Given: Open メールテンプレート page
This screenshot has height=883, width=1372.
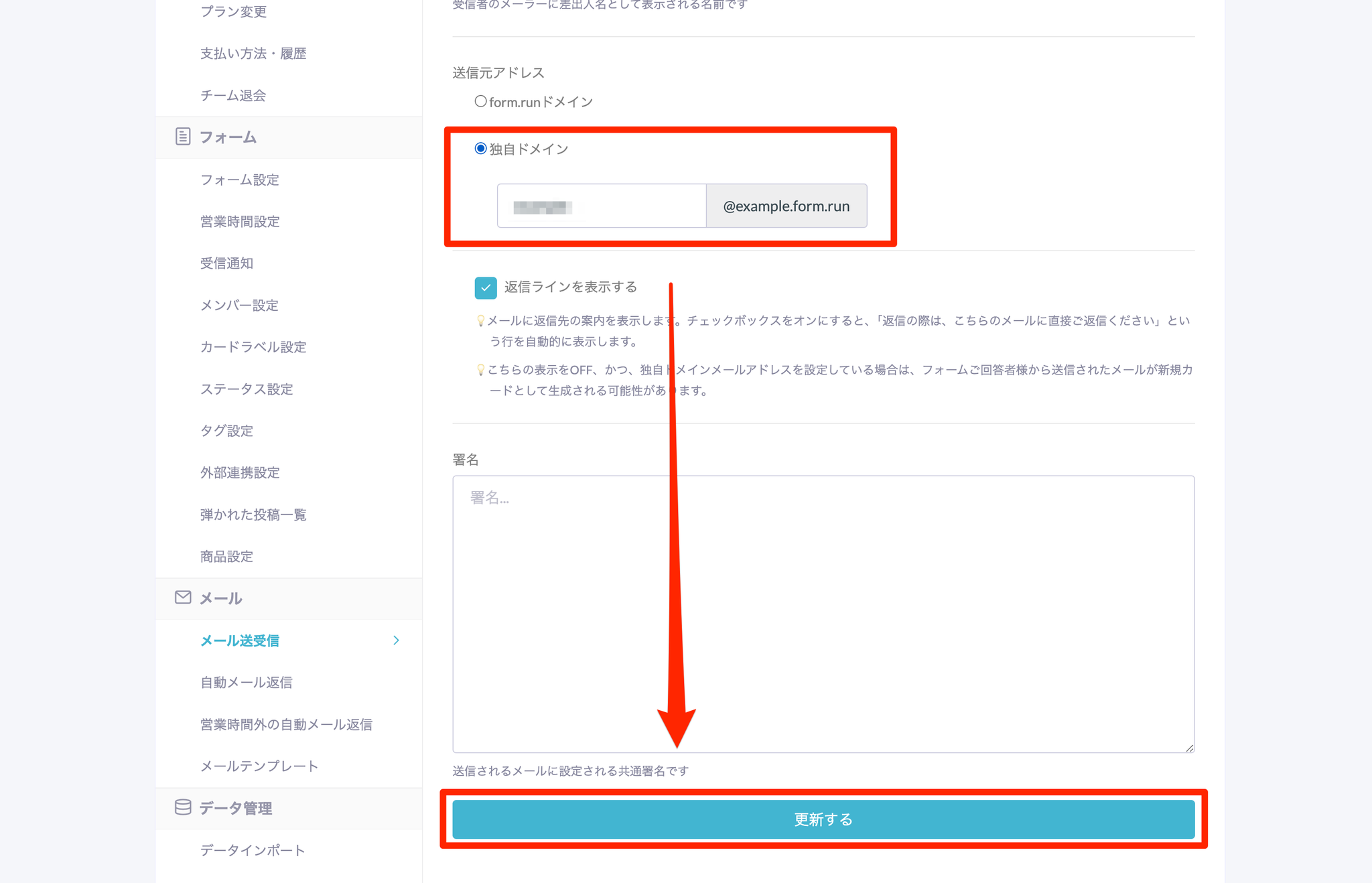Looking at the screenshot, I should [259, 766].
